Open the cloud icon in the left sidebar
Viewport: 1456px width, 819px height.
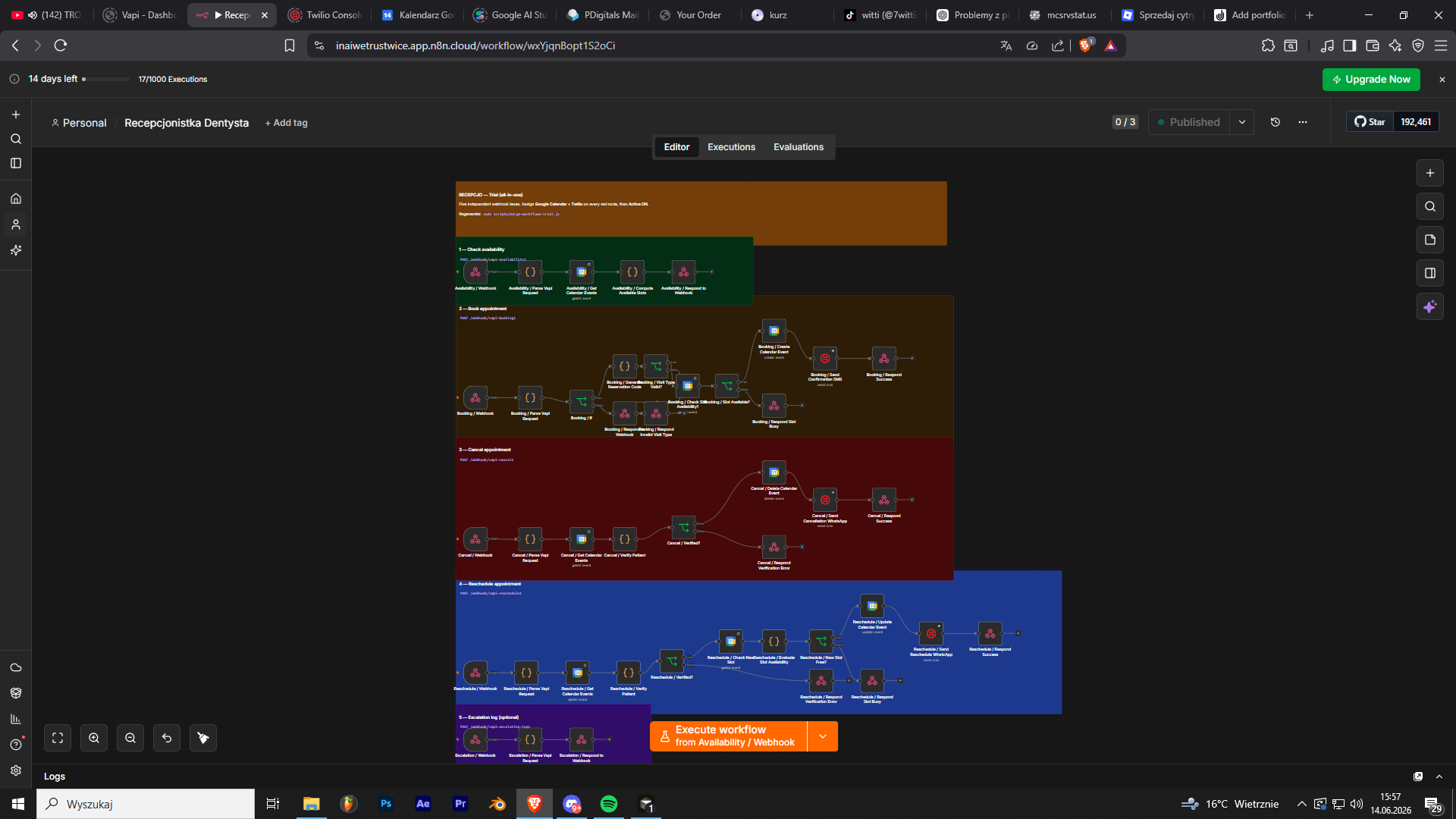[x=16, y=667]
